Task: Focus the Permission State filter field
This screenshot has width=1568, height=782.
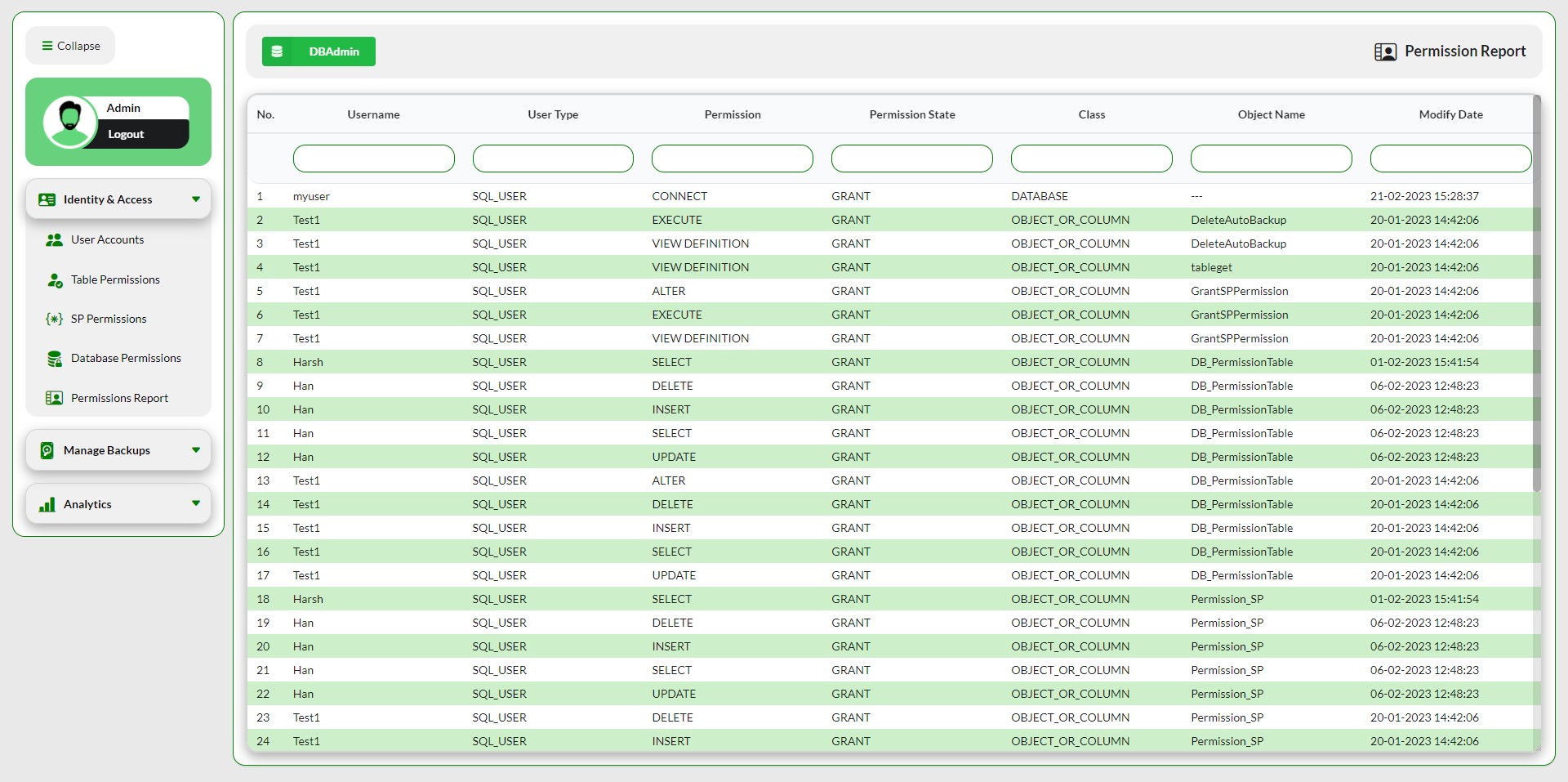Action: [x=912, y=159]
